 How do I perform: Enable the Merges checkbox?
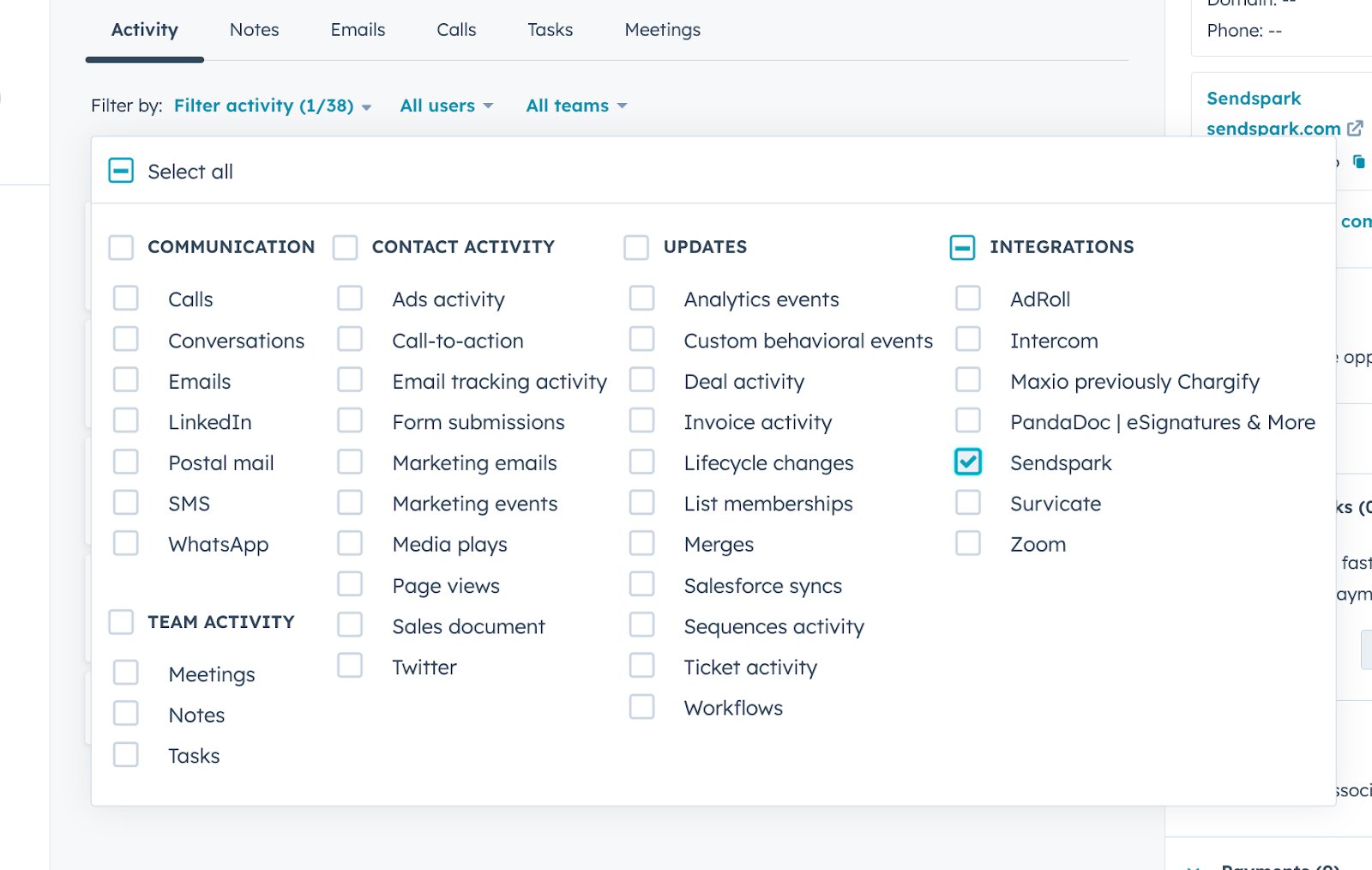(641, 543)
